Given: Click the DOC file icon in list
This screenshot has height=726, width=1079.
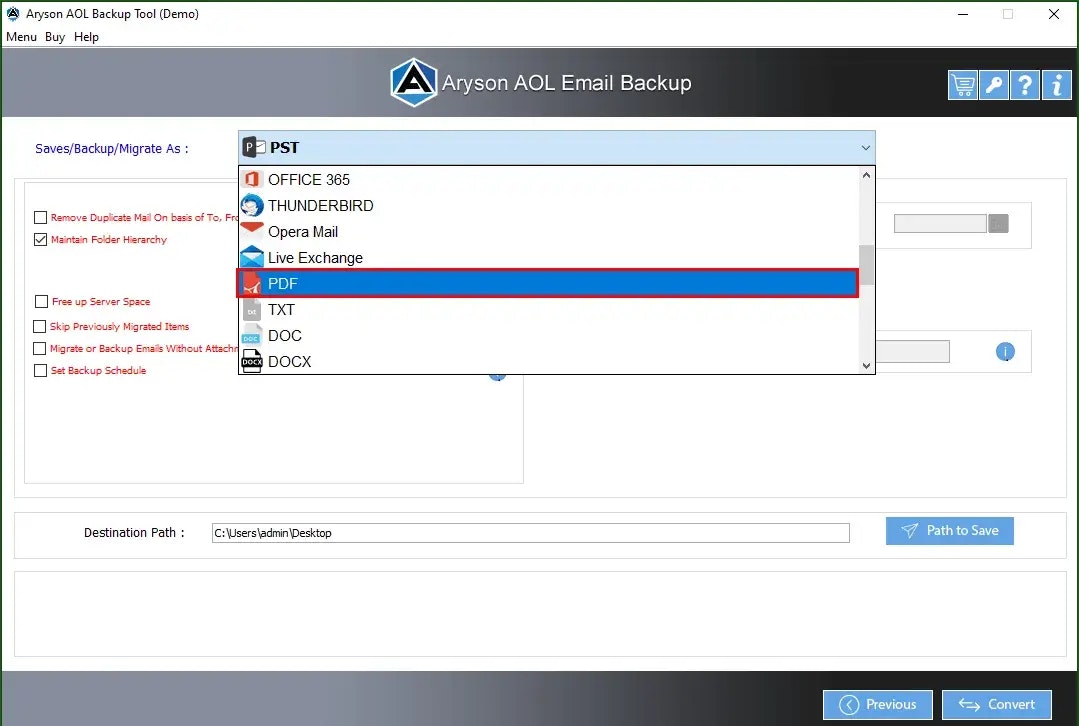Looking at the screenshot, I should pyautogui.click(x=252, y=336).
